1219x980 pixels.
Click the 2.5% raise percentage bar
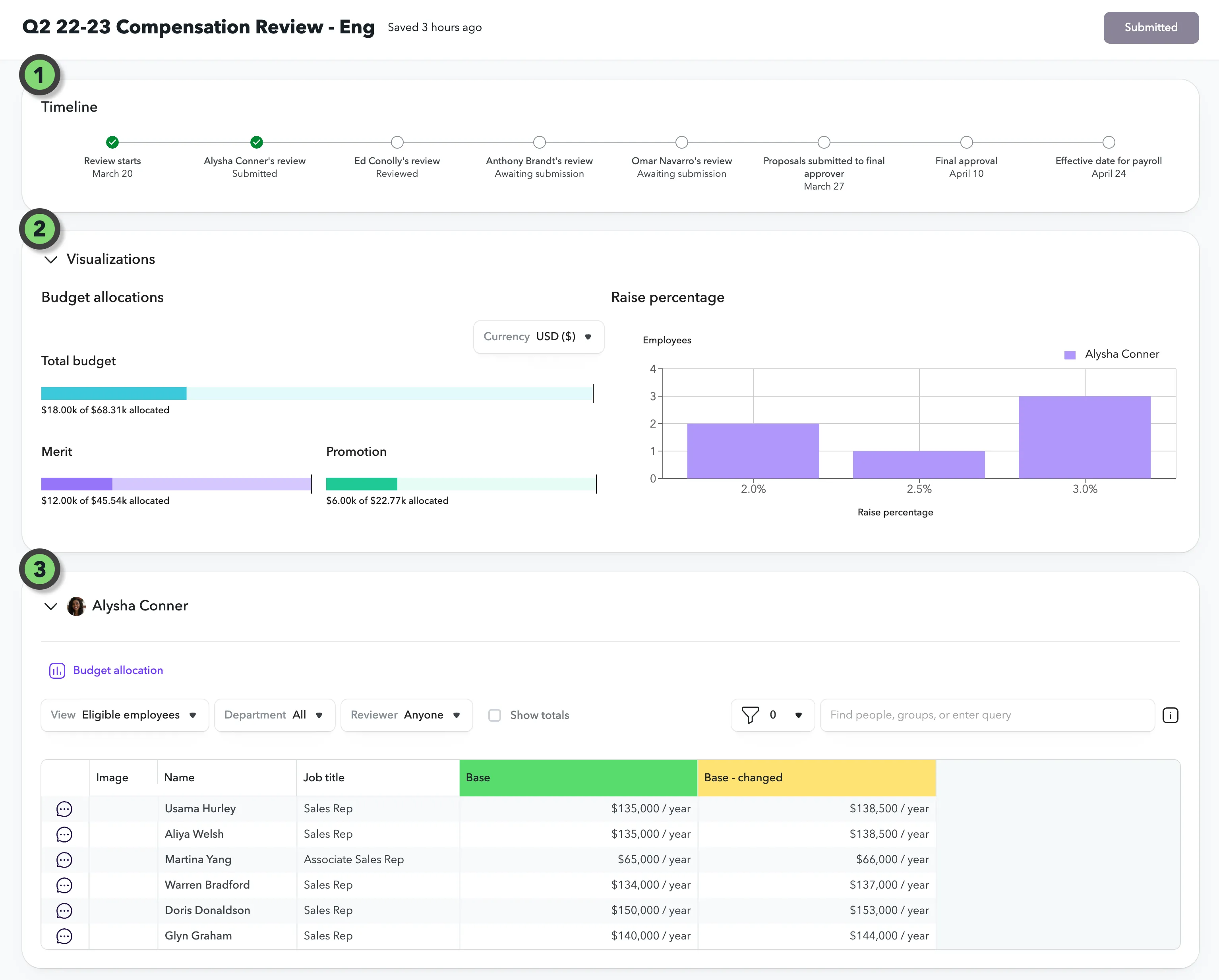pos(919,465)
